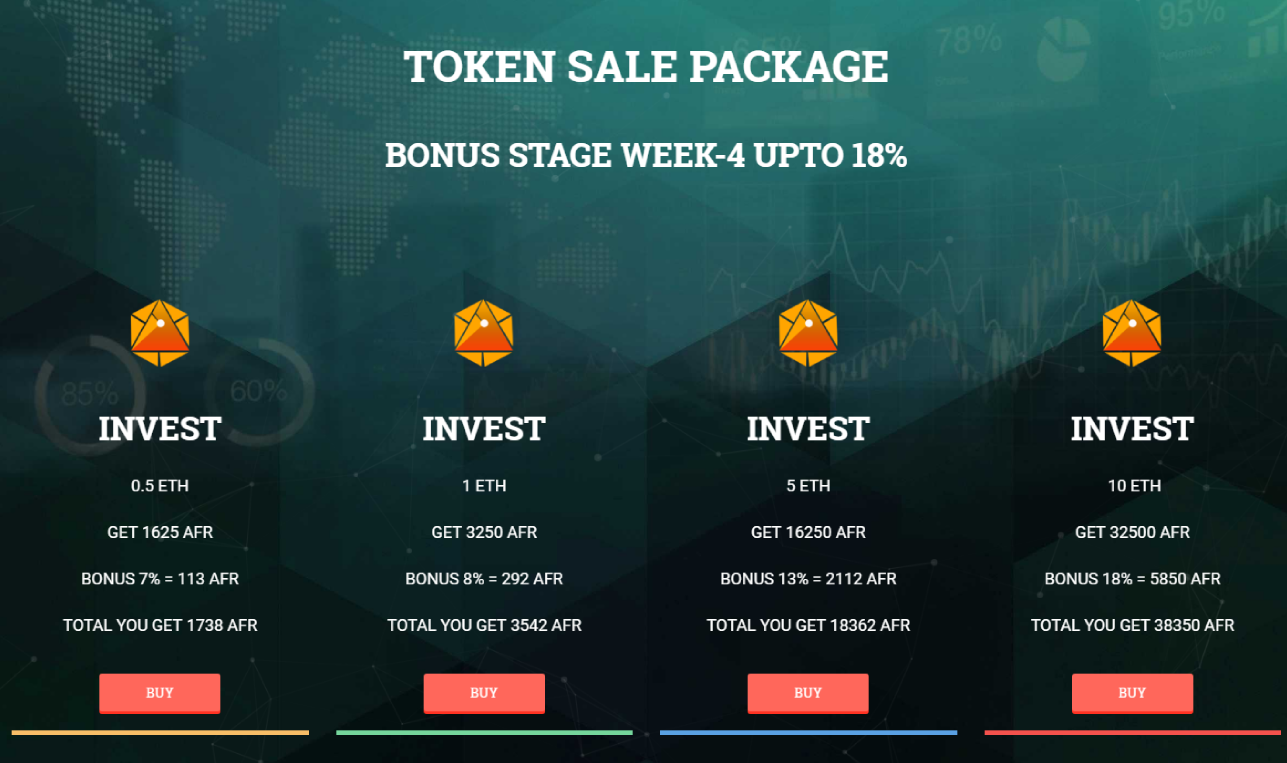Image resolution: width=1287 pixels, height=763 pixels.
Task: Click the orange token icon above 0.5 ETH package
Action: pyautogui.click(x=160, y=333)
